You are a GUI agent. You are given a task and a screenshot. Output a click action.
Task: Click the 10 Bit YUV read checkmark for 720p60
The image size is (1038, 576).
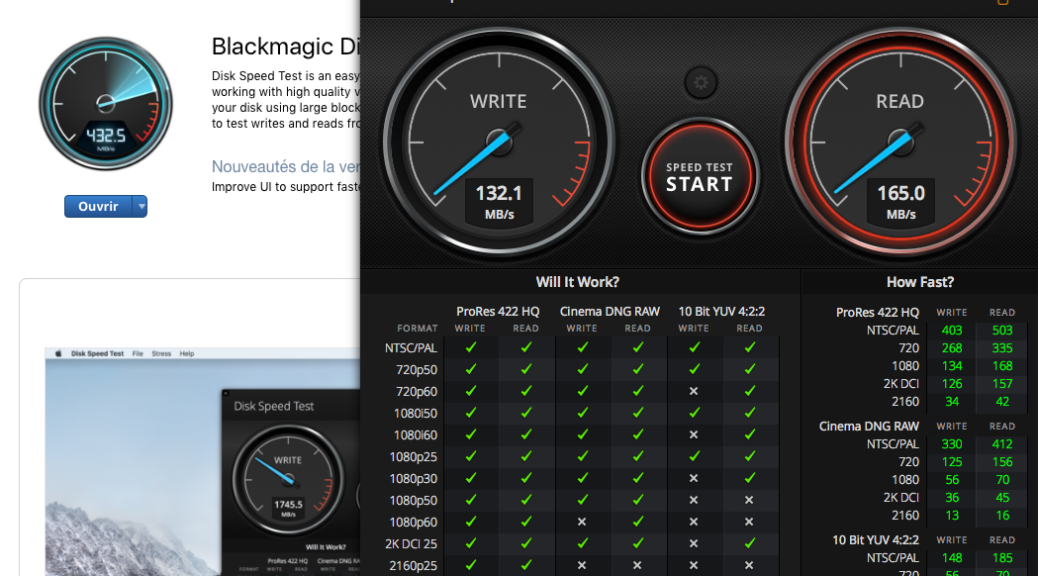tap(749, 391)
